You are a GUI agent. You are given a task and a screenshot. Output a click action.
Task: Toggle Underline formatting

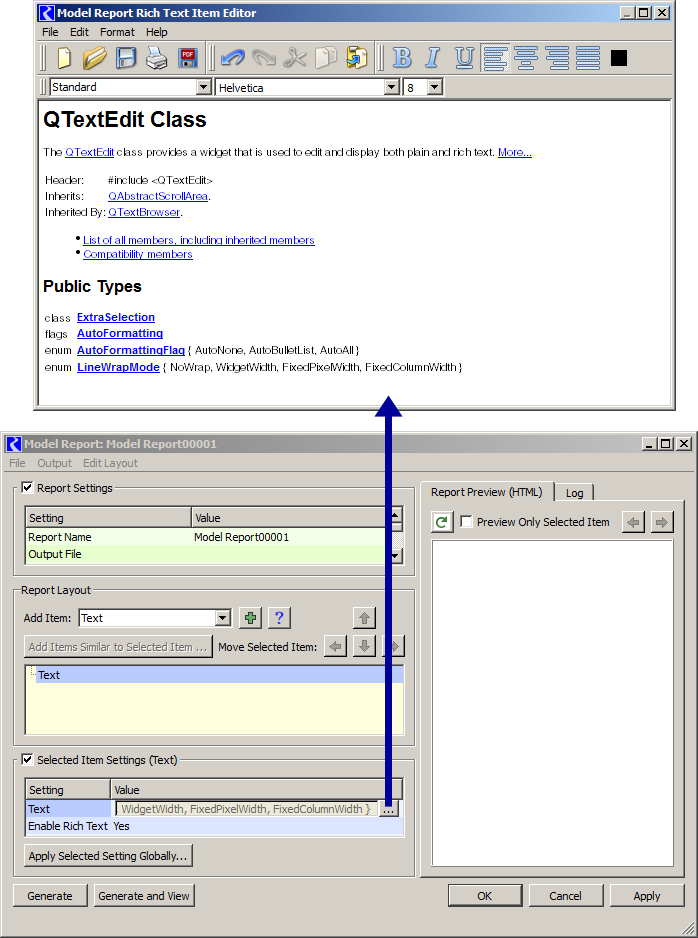[464, 58]
